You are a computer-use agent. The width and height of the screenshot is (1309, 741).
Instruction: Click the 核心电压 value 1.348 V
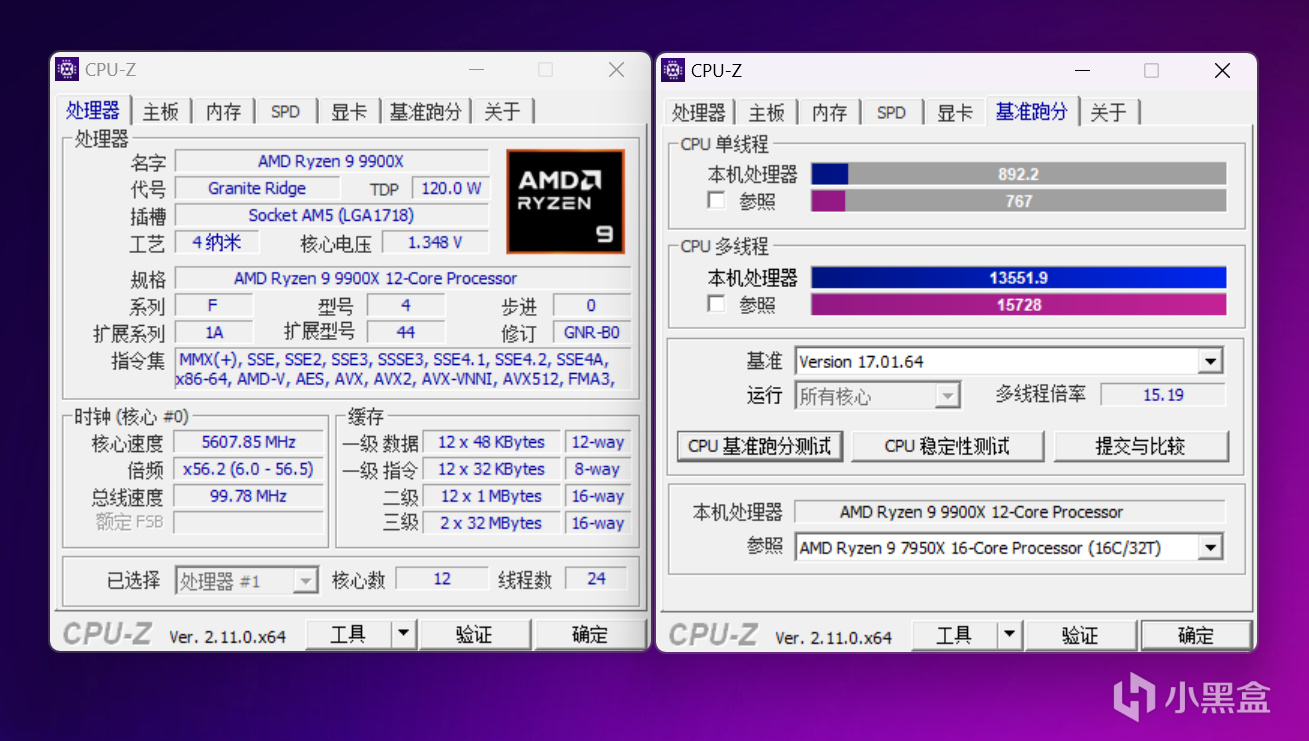click(x=435, y=242)
